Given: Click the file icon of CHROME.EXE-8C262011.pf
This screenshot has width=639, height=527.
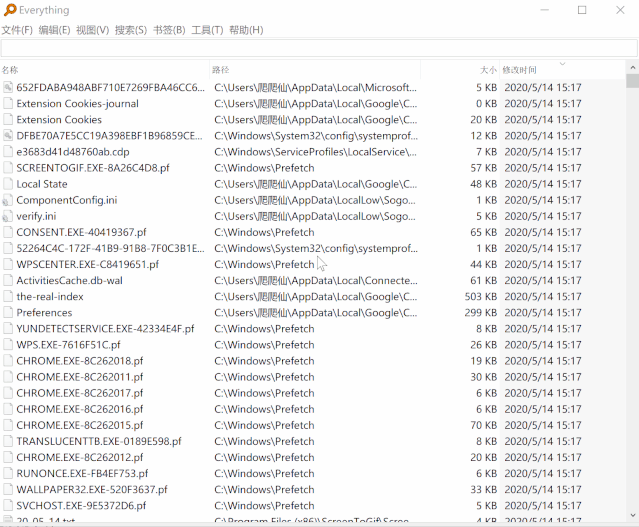Looking at the screenshot, I should click(x=8, y=377).
